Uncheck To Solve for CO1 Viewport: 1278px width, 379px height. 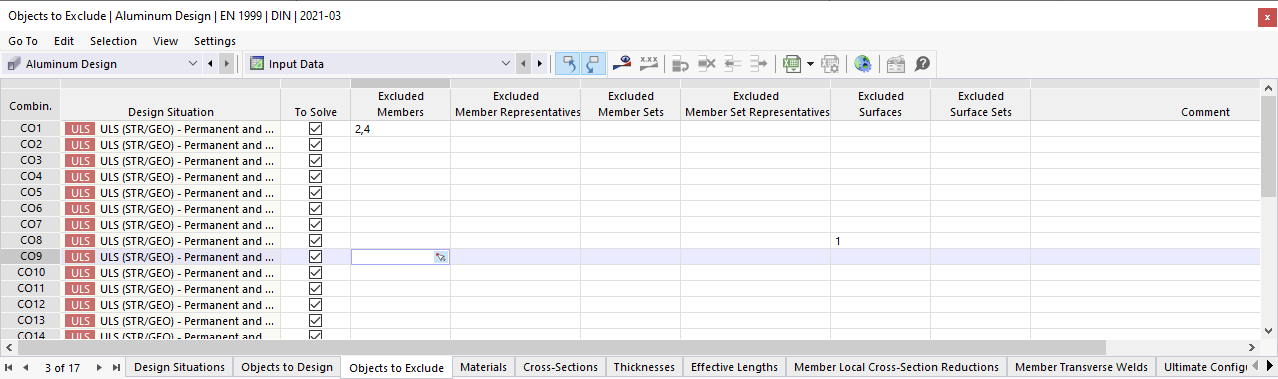[316, 129]
